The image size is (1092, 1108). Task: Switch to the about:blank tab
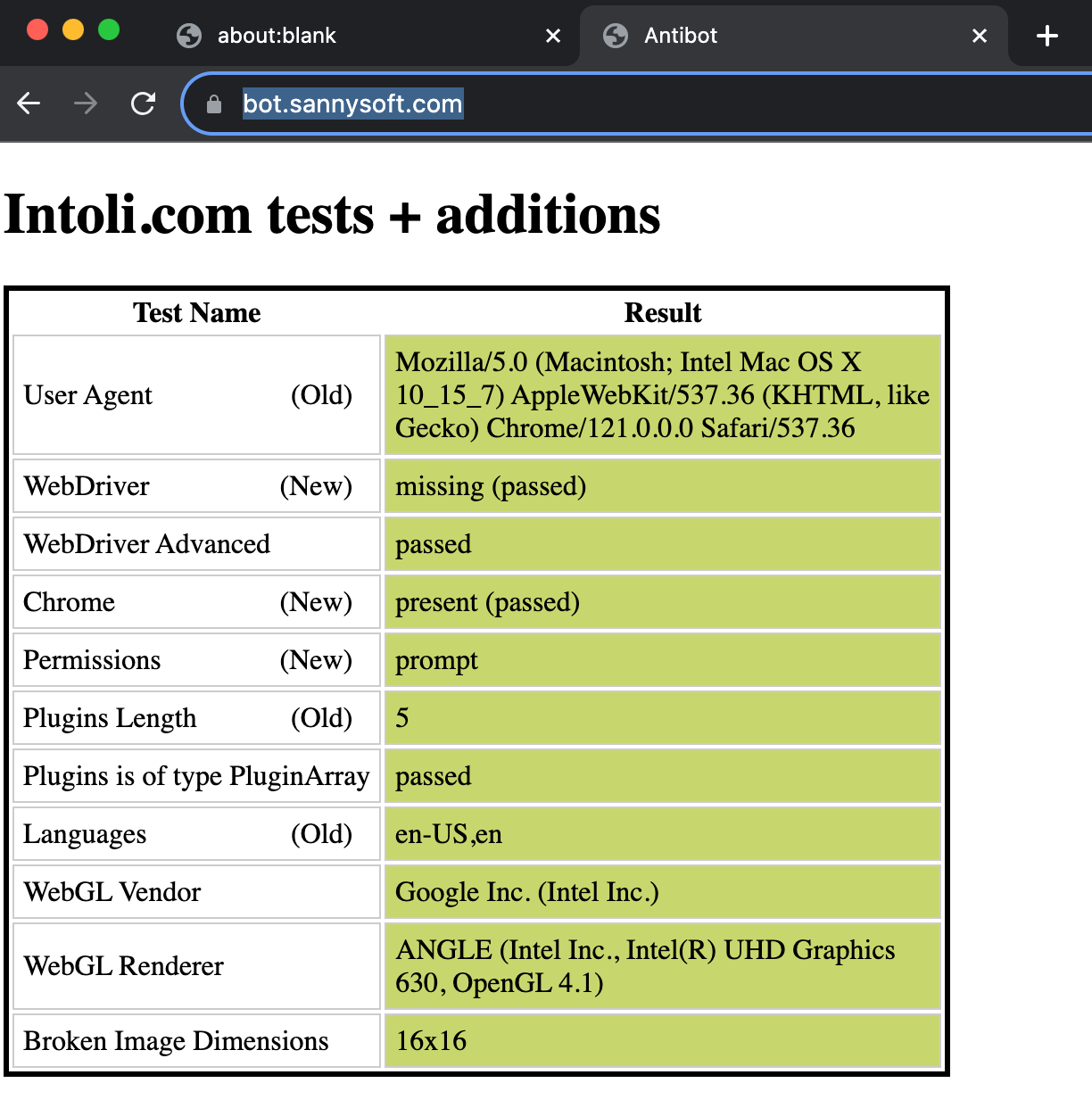coord(366,36)
